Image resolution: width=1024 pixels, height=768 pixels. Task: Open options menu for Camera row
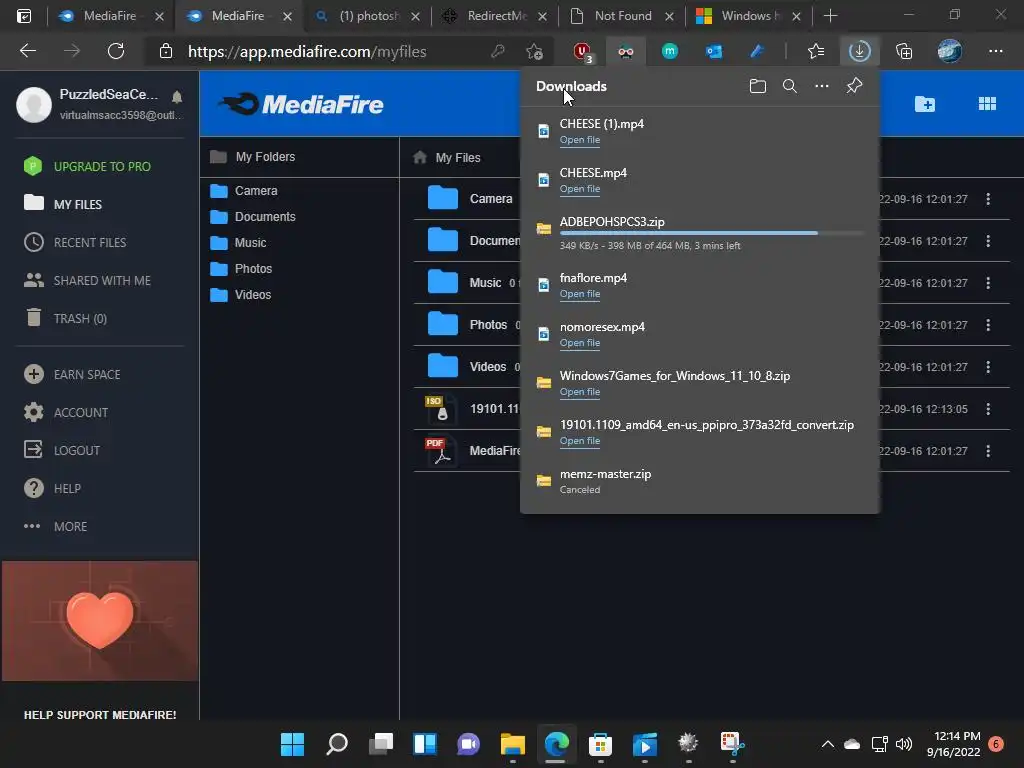coord(988,199)
